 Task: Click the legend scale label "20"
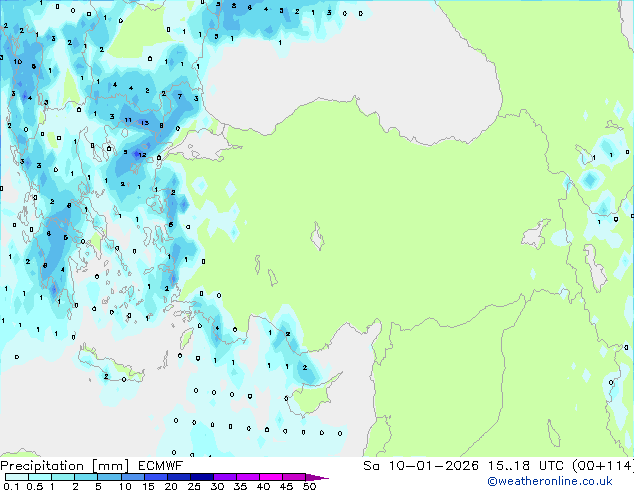click(x=171, y=486)
